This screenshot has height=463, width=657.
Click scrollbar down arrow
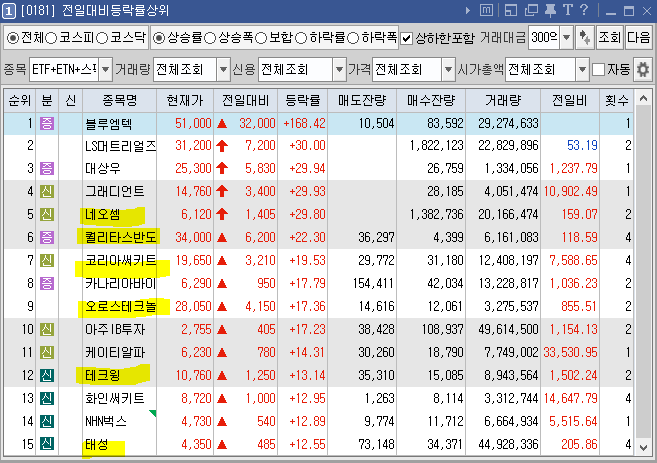pyautogui.click(x=643, y=447)
